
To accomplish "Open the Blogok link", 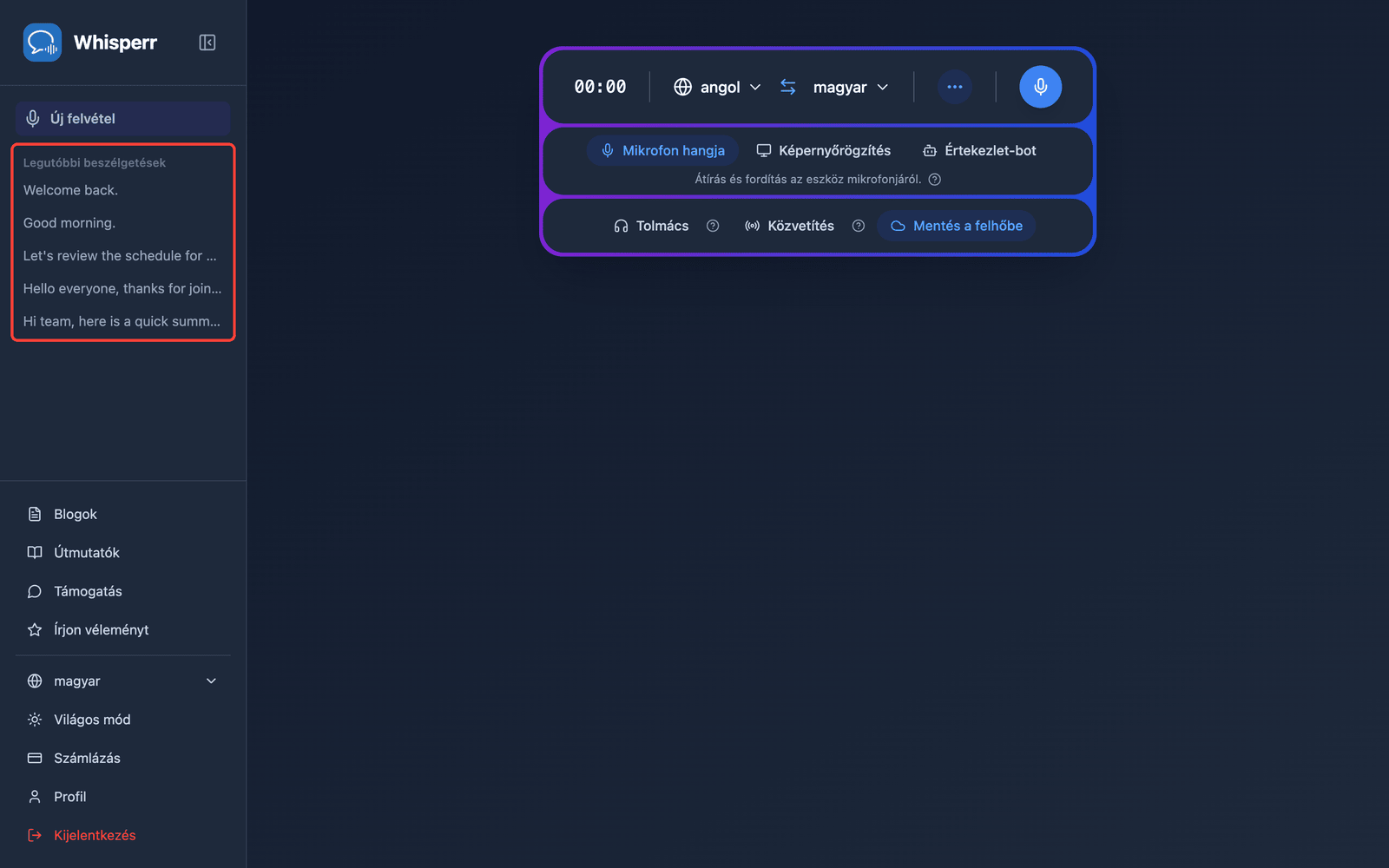I will (x=122, y=515).
